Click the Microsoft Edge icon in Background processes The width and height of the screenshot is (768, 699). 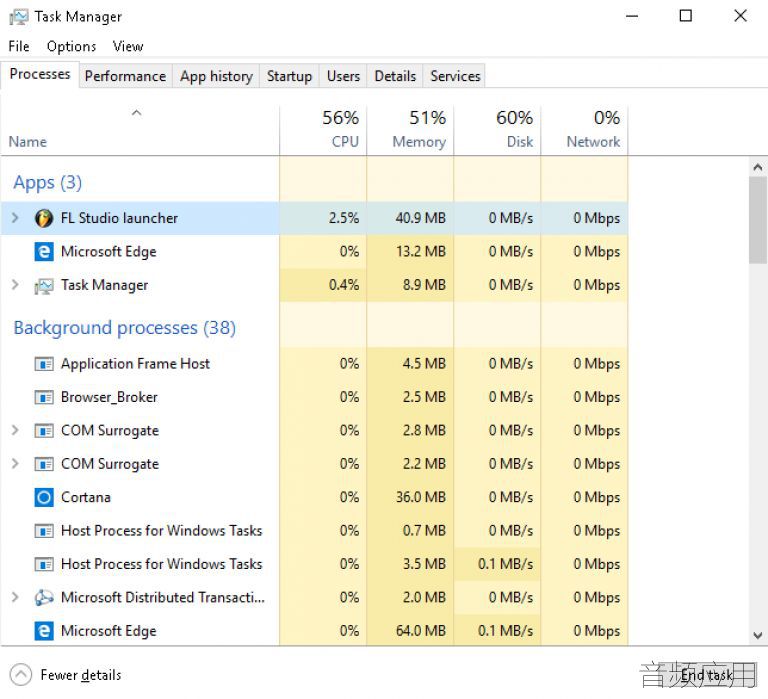[x=44, y=631]
